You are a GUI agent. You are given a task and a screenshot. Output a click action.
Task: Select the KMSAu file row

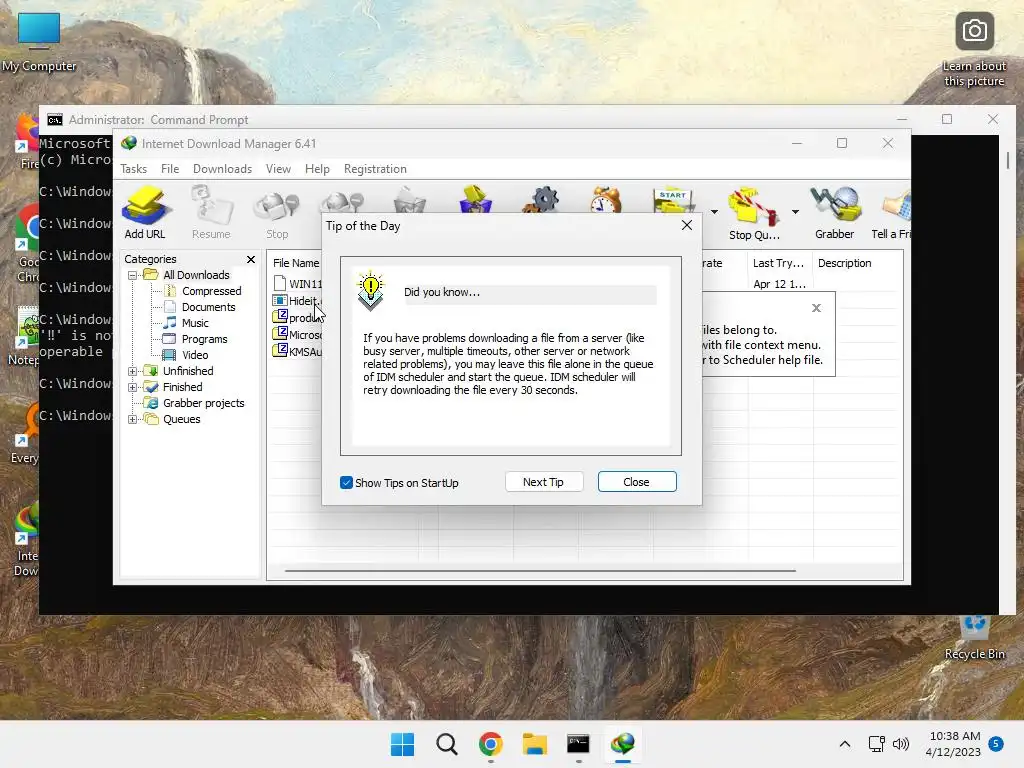click(x=298, y=351)
